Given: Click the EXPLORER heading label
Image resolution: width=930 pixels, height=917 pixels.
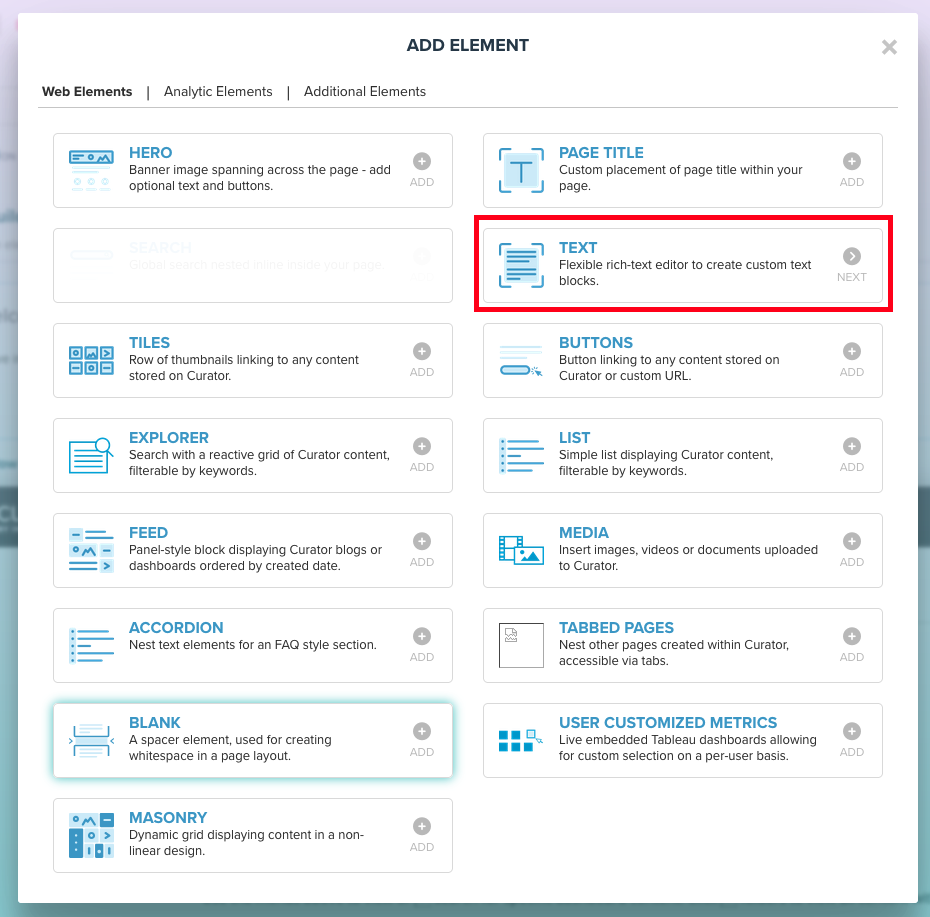Looking at the screenshot, I should (x=168, y=437).
